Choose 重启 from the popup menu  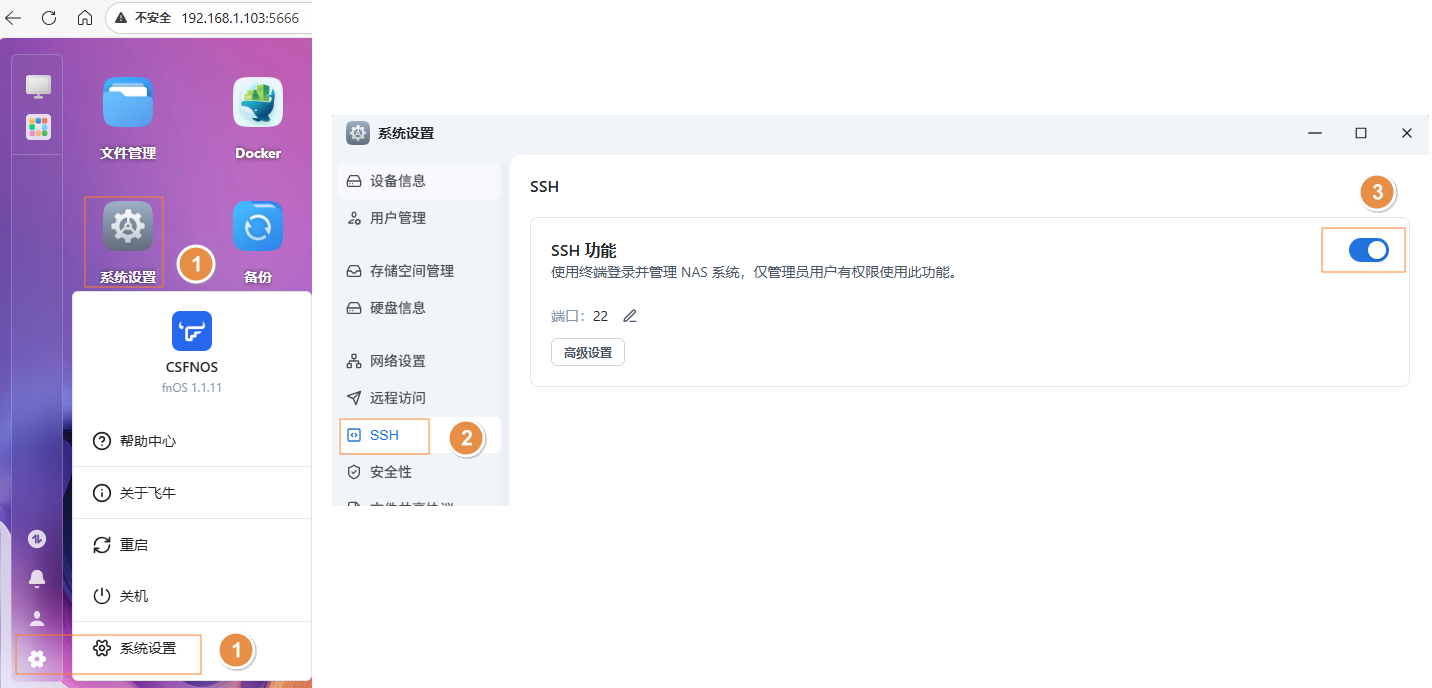192,545
